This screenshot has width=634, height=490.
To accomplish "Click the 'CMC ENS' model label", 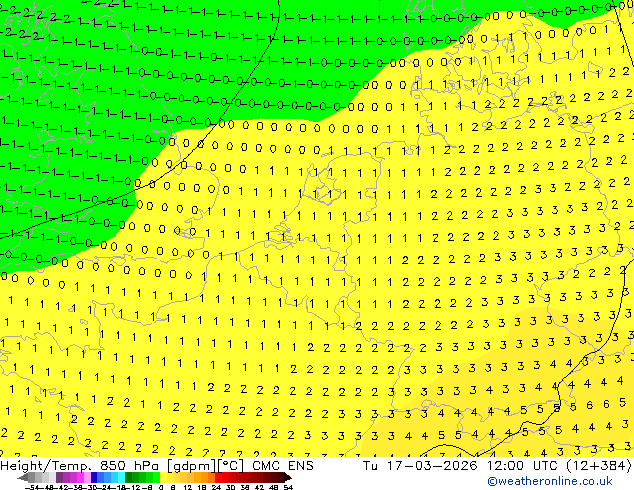I will (283, 466).
